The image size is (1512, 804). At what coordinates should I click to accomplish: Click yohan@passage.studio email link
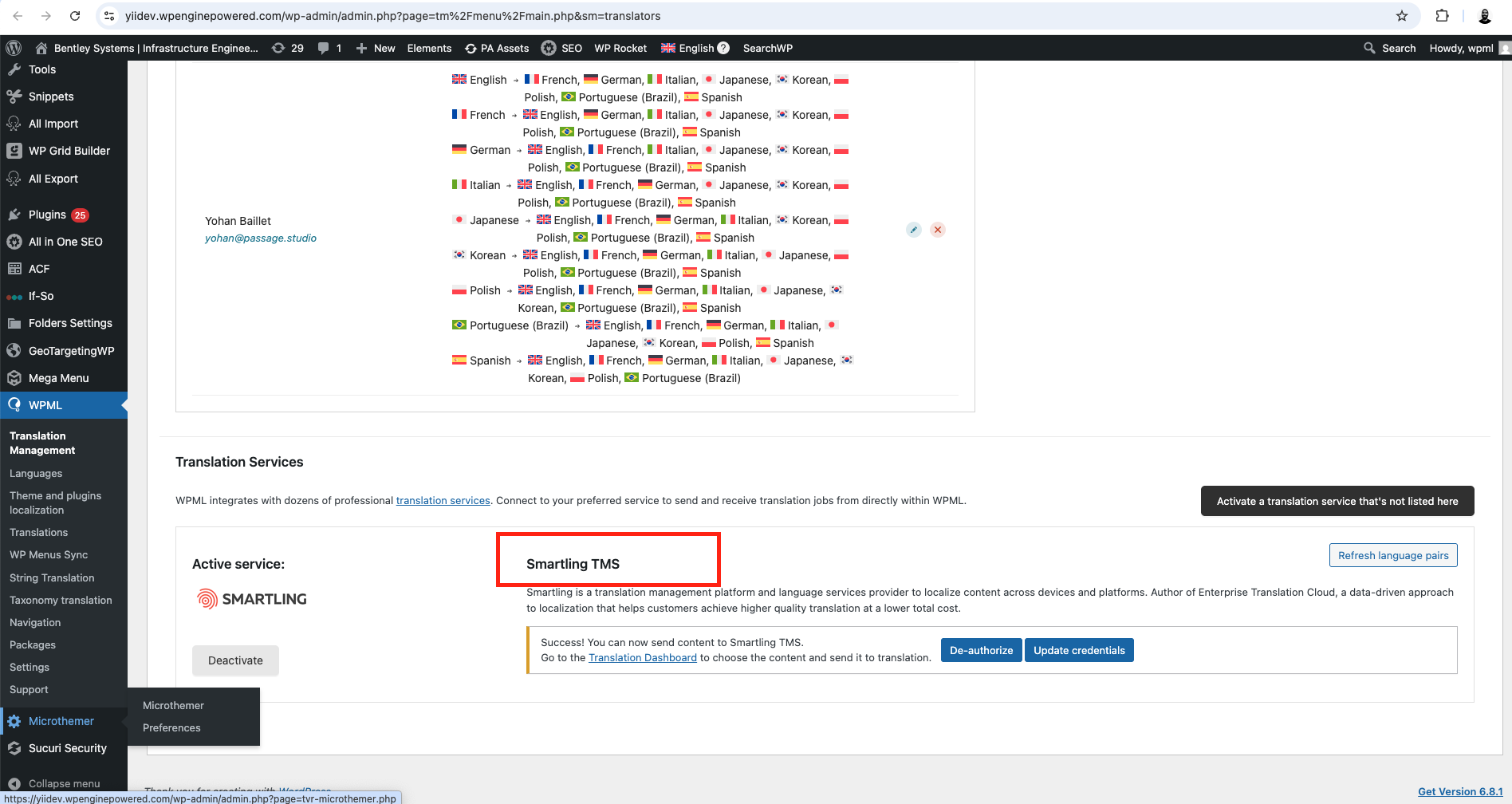click(261, 238)
